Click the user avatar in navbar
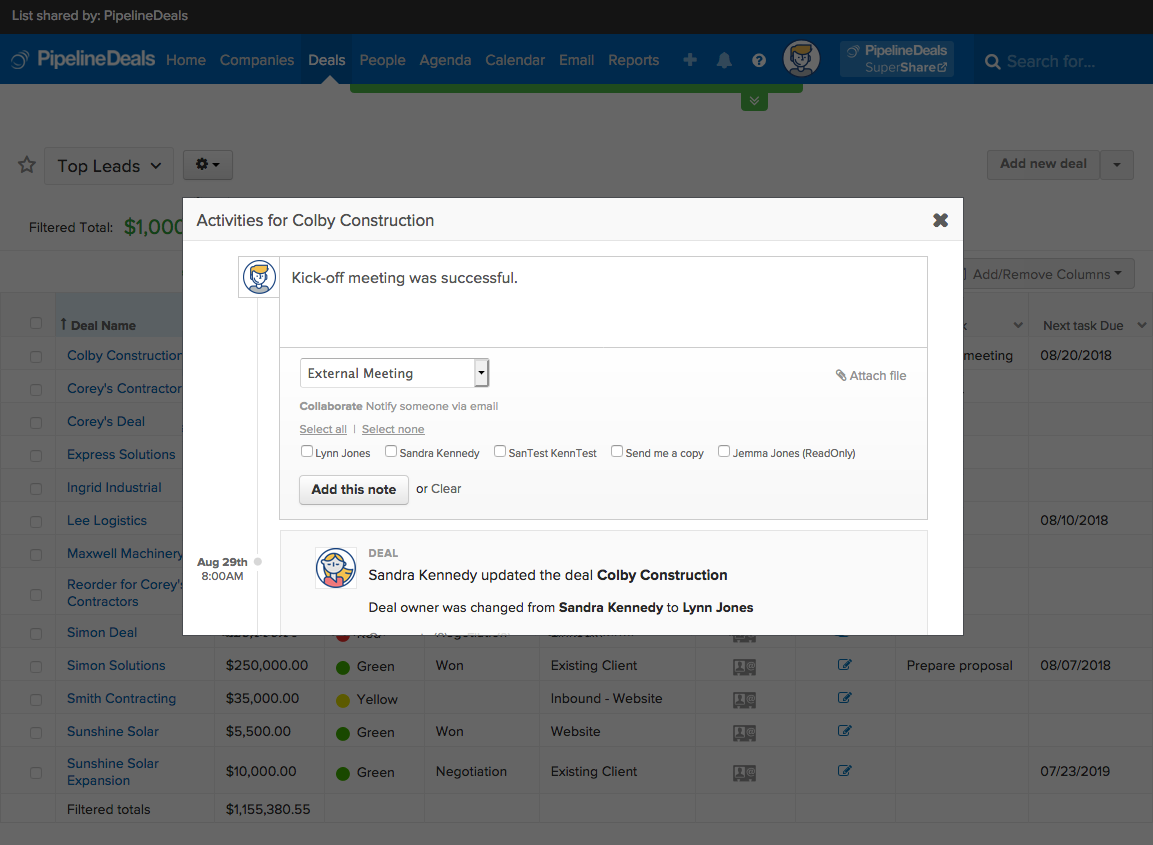The width and height of the screenshot is (1153, 845). point(802,59)
